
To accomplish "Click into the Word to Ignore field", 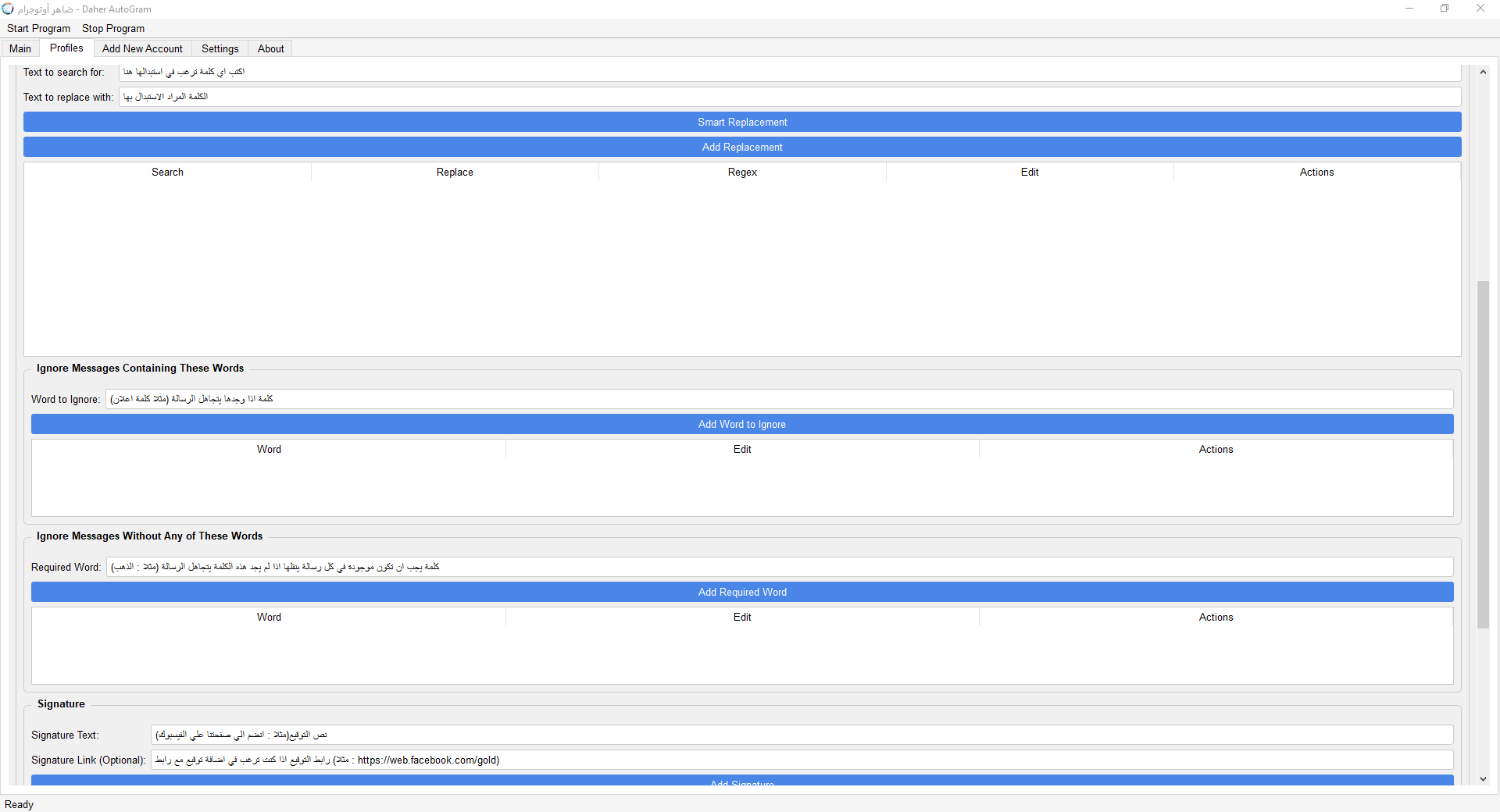I will (x=779, y=399).
